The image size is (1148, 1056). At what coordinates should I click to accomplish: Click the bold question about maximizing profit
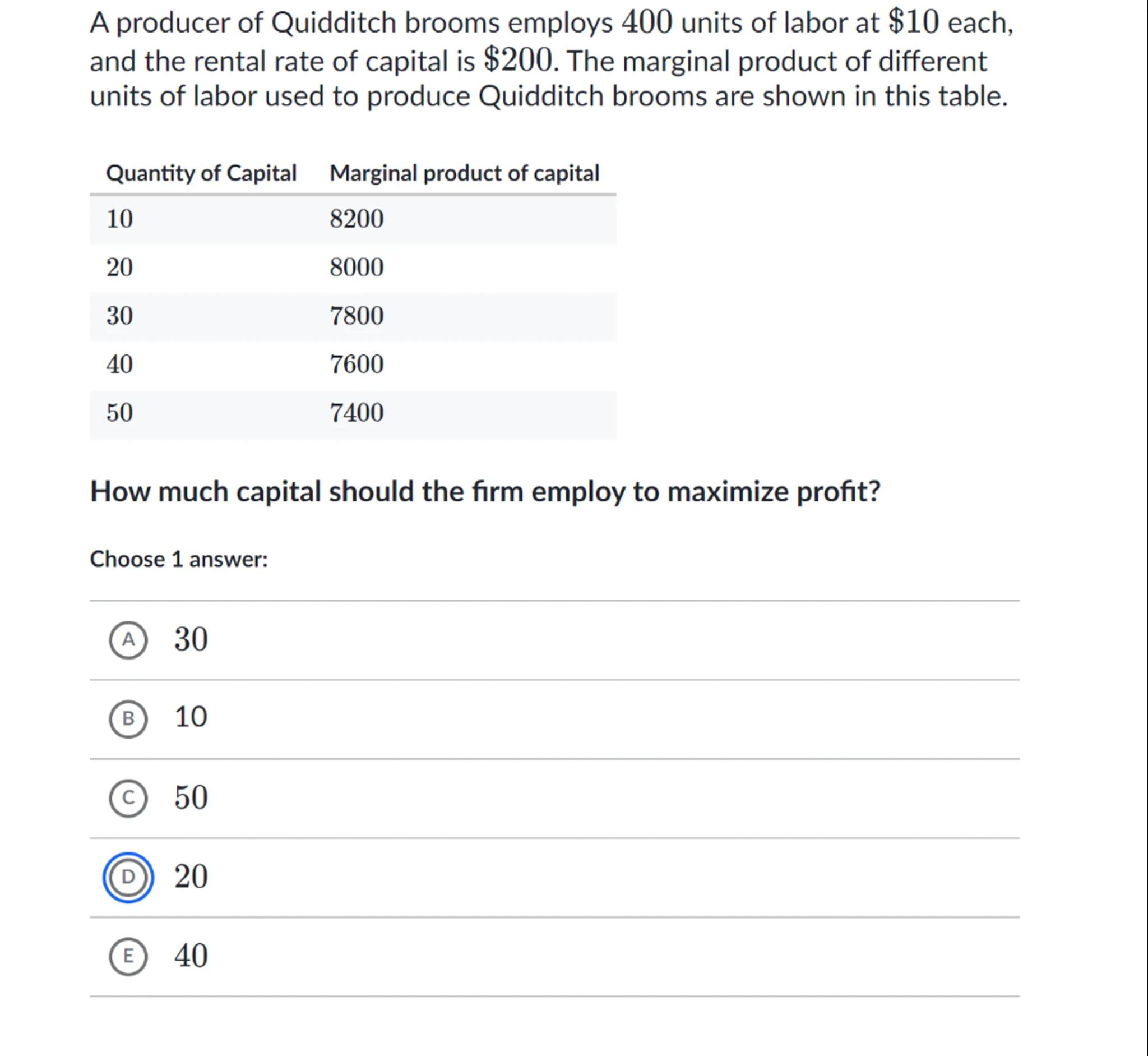point(485,491)
